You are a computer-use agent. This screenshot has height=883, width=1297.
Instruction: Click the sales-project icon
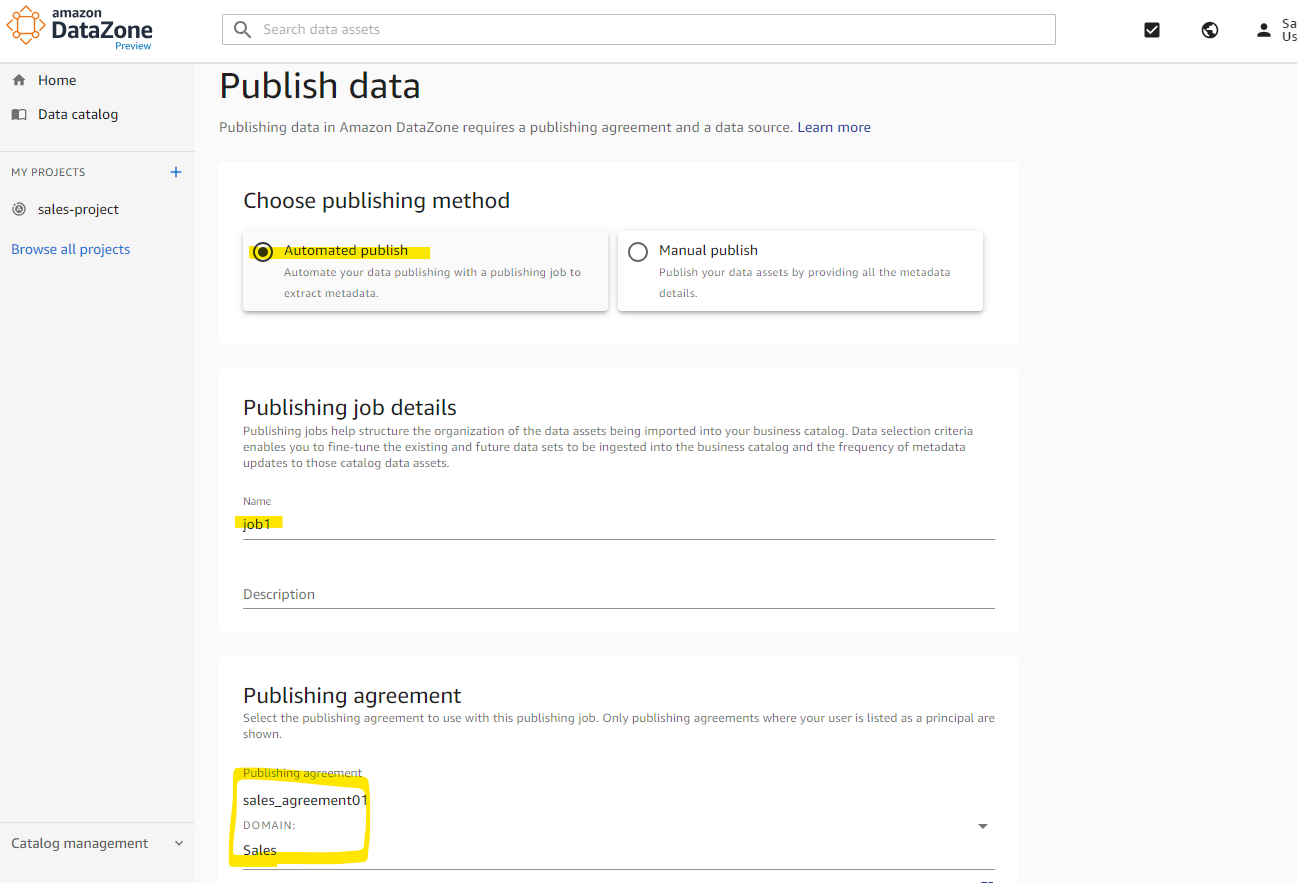tap(19, 209)
